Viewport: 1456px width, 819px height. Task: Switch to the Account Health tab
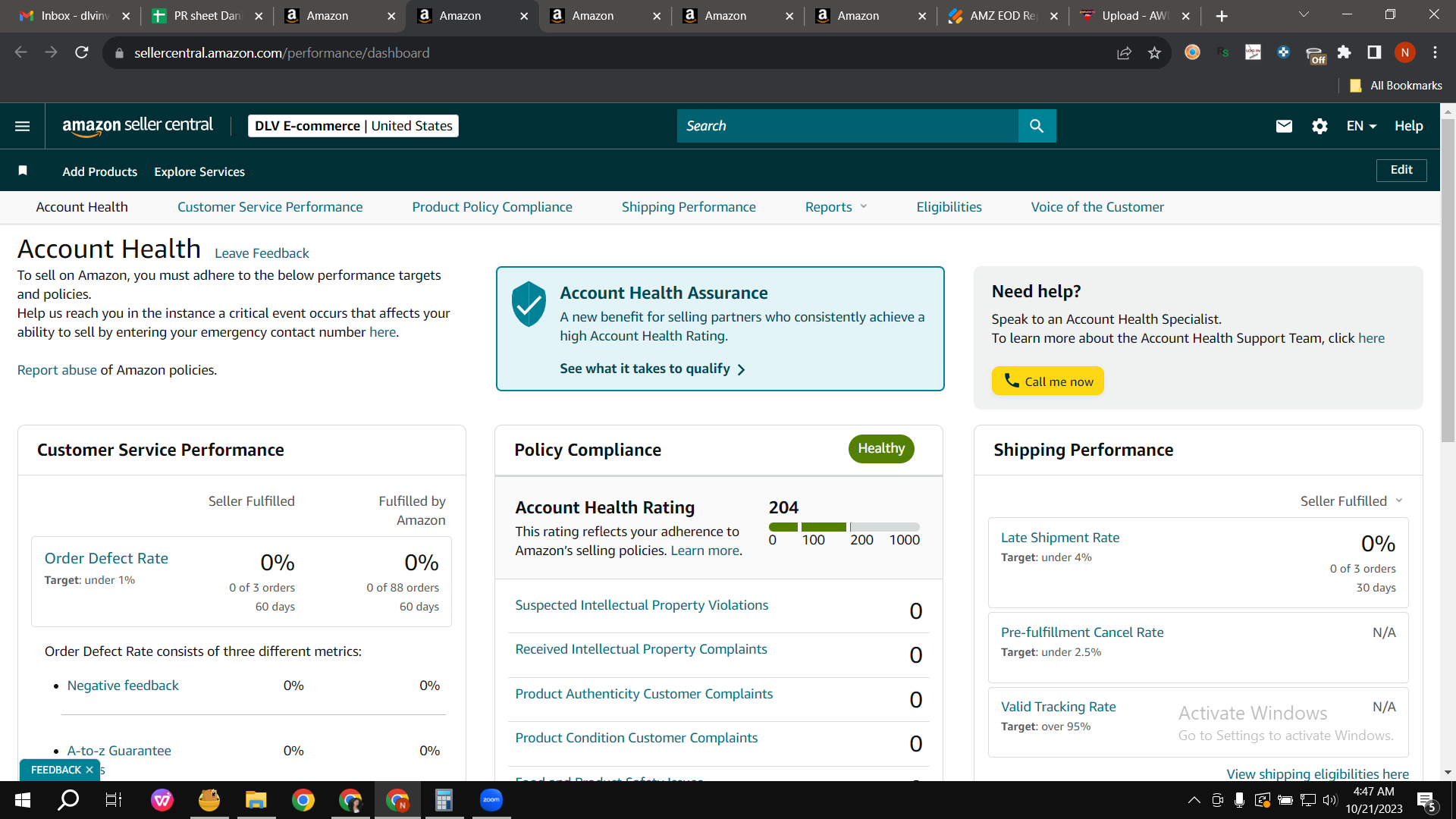pyautogui.click(x=82, y=207)
